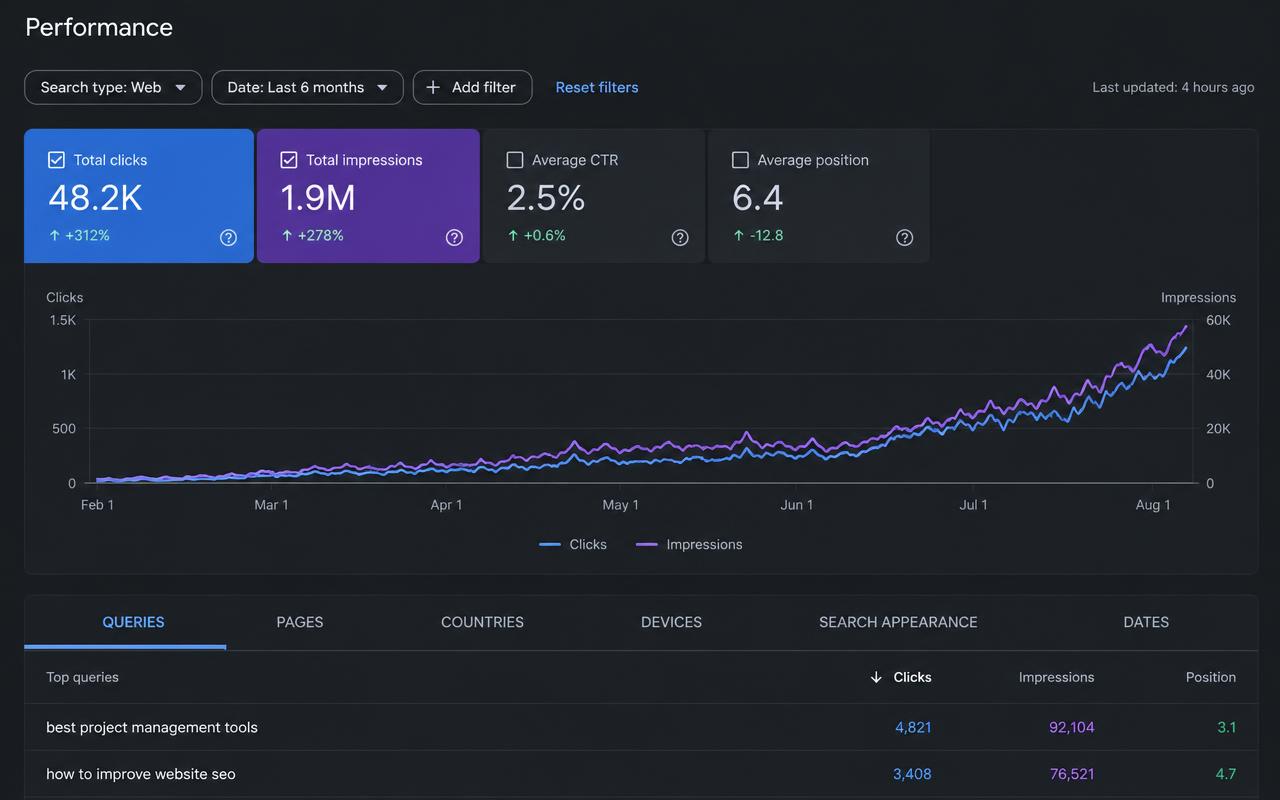Switch to the Devices tab
This screenshot has height=800, width=1280.
pyautogui.click(x=671, y=622)
